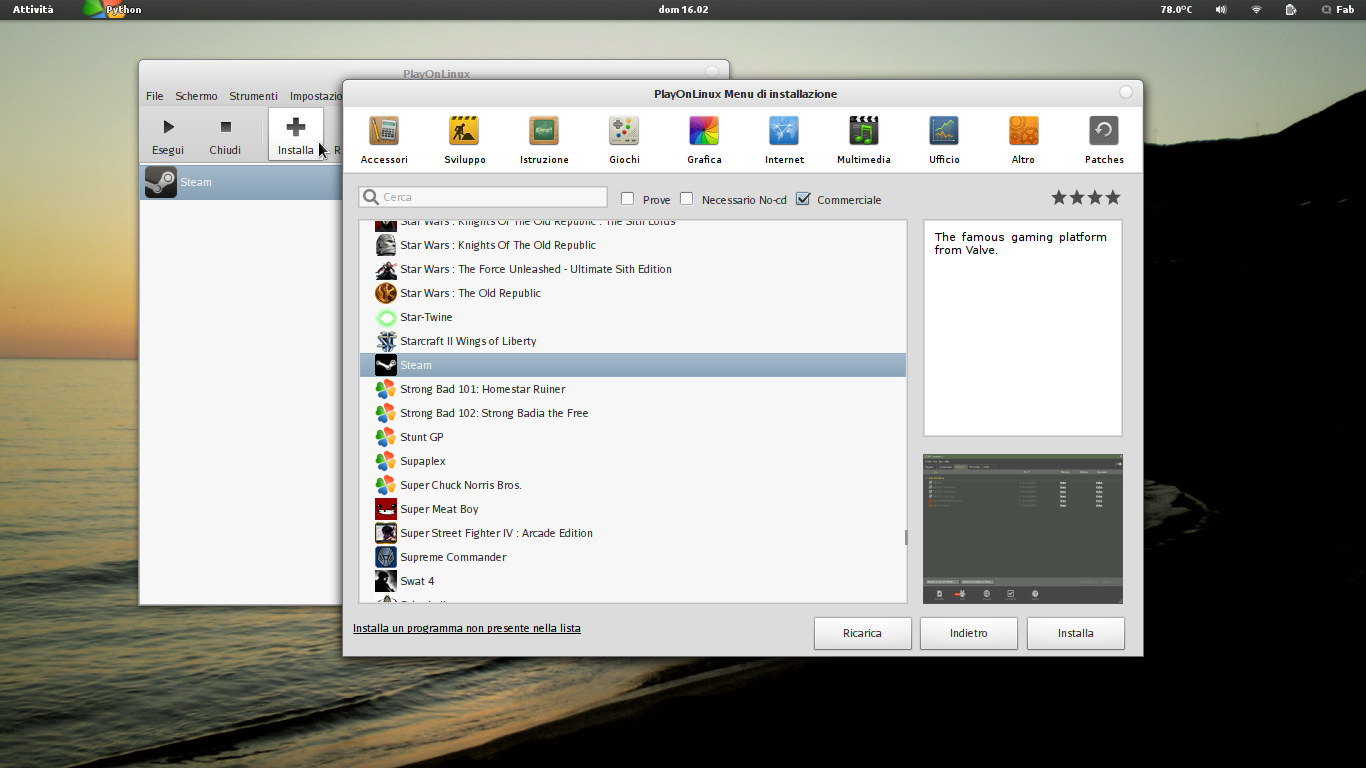This screenshot has height=768, width=1366.
Task: Open Attività overview
Action: [33, 9]
